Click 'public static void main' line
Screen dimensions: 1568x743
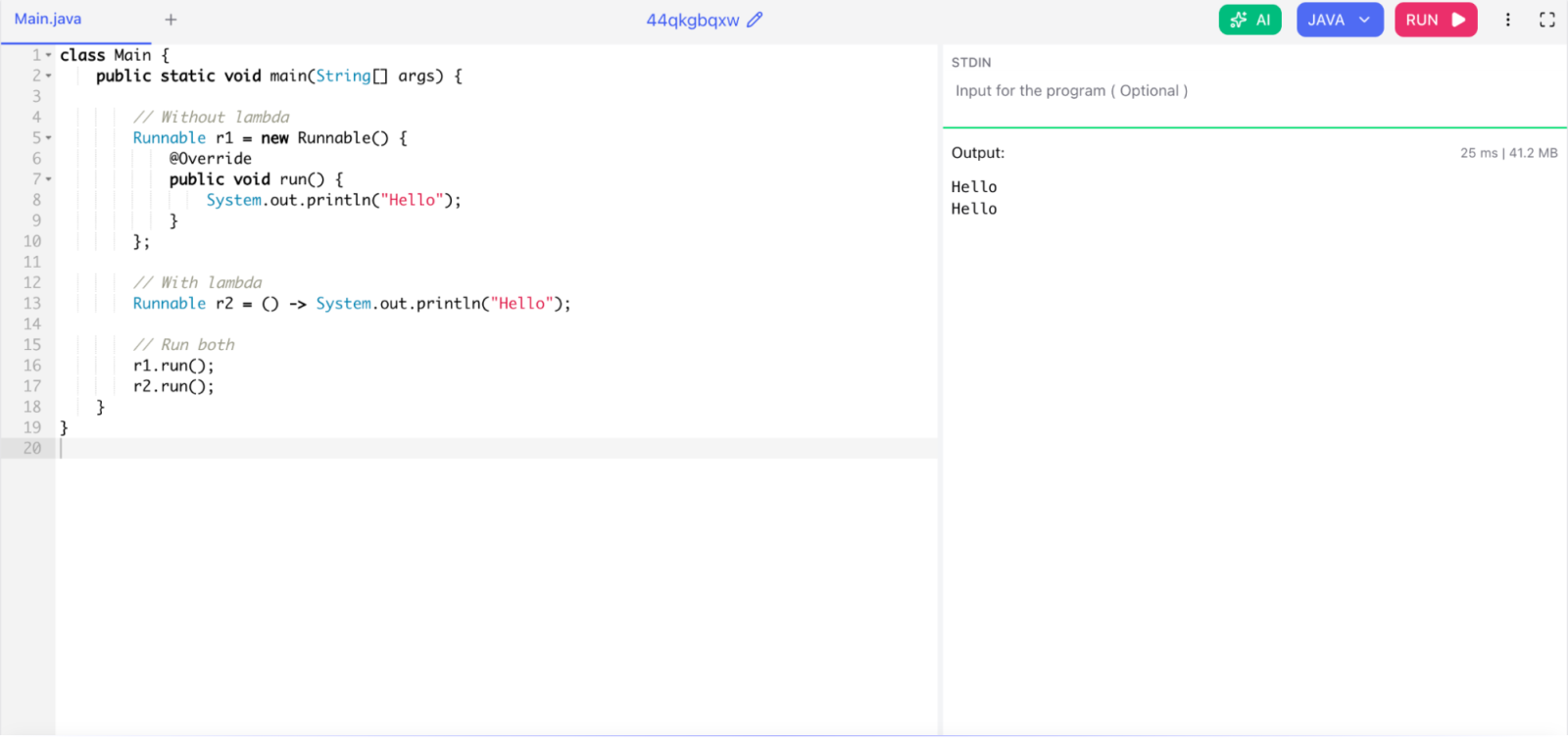click(279, 75)
